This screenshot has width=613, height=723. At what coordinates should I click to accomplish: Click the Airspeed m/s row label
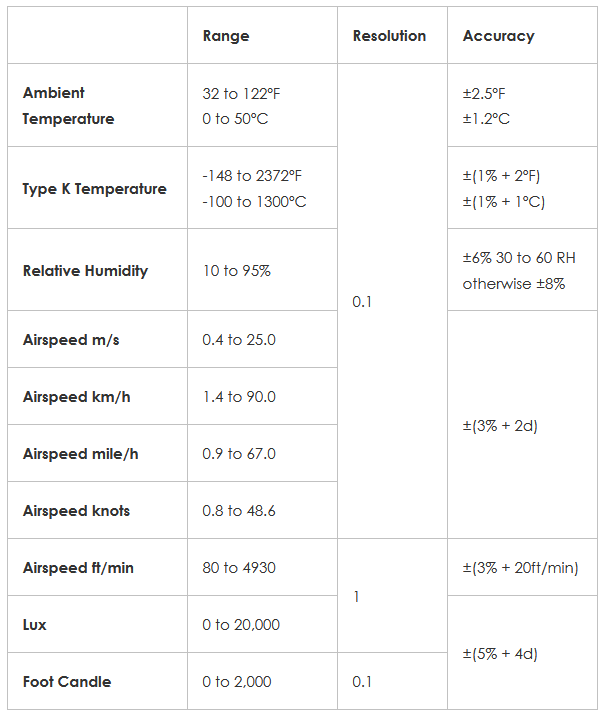[71, 340]
